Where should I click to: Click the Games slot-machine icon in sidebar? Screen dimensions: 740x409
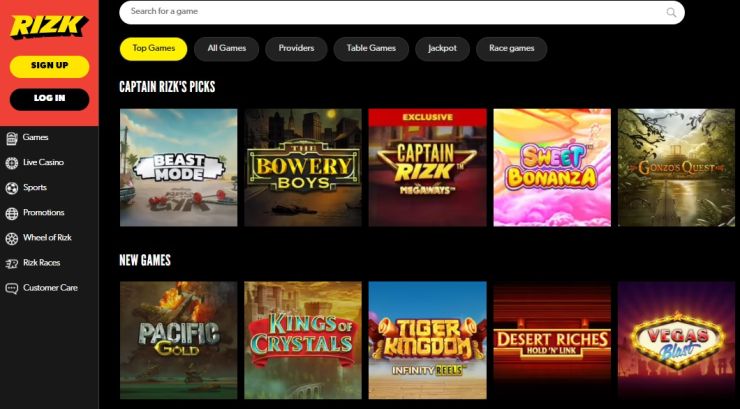click(x=11, y=138)
